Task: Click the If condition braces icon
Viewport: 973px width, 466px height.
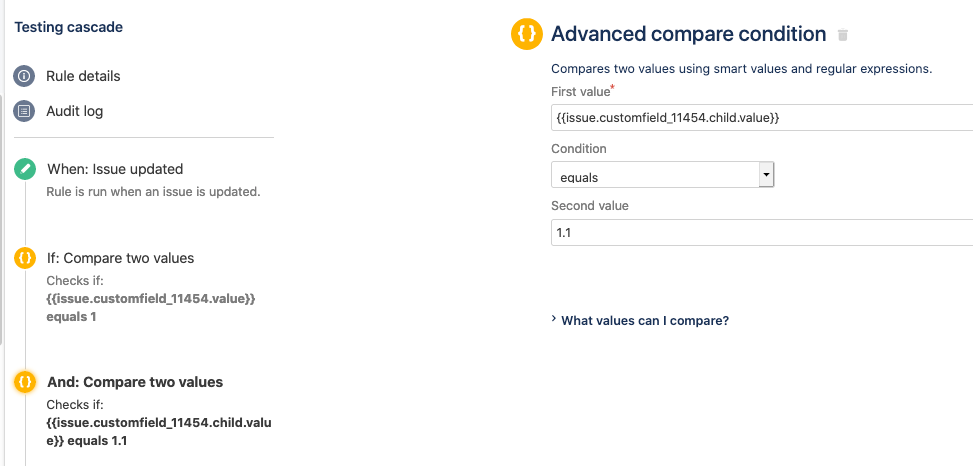Action: pos(25,258)
